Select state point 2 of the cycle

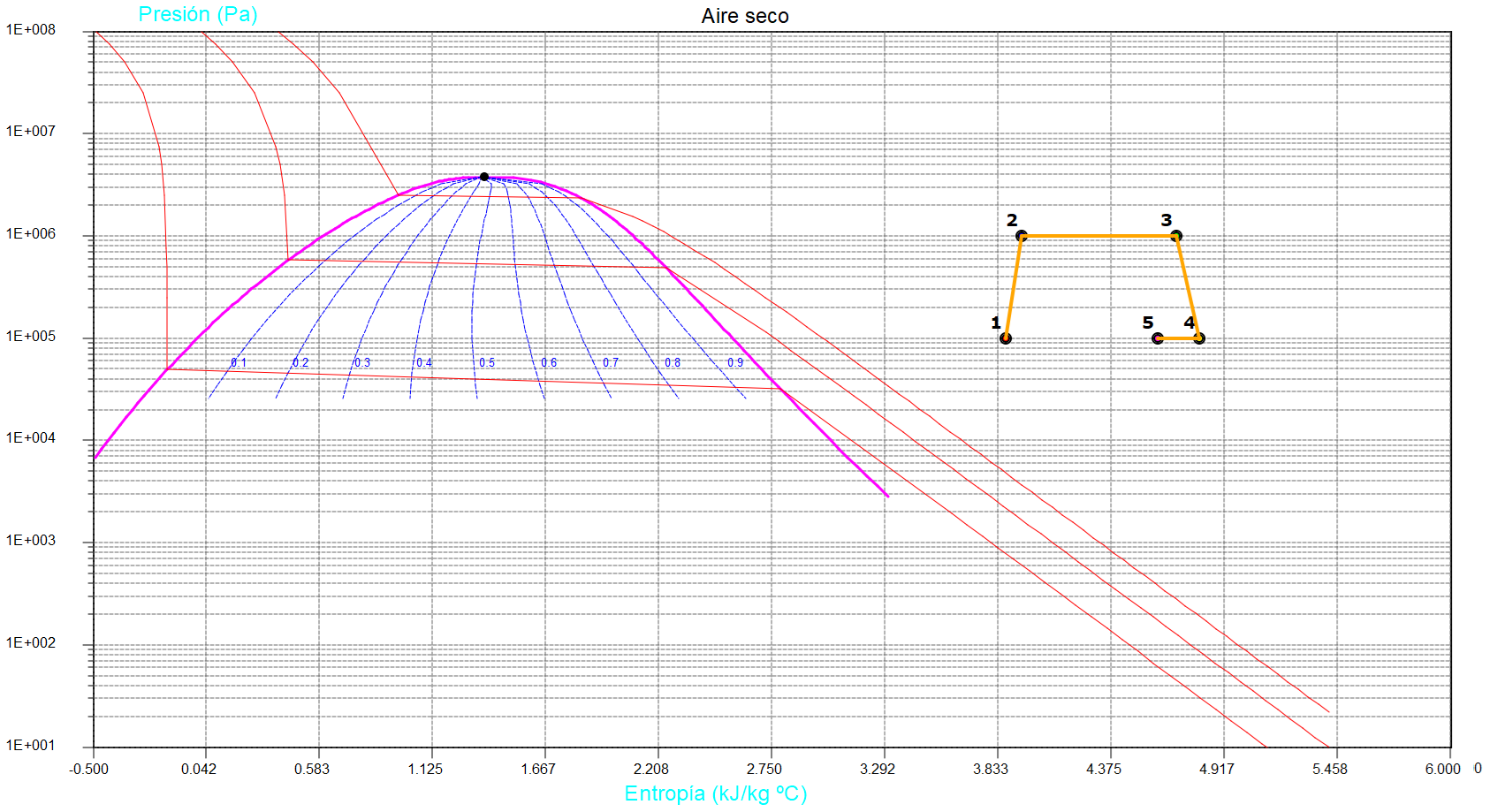coord(1022,236)
